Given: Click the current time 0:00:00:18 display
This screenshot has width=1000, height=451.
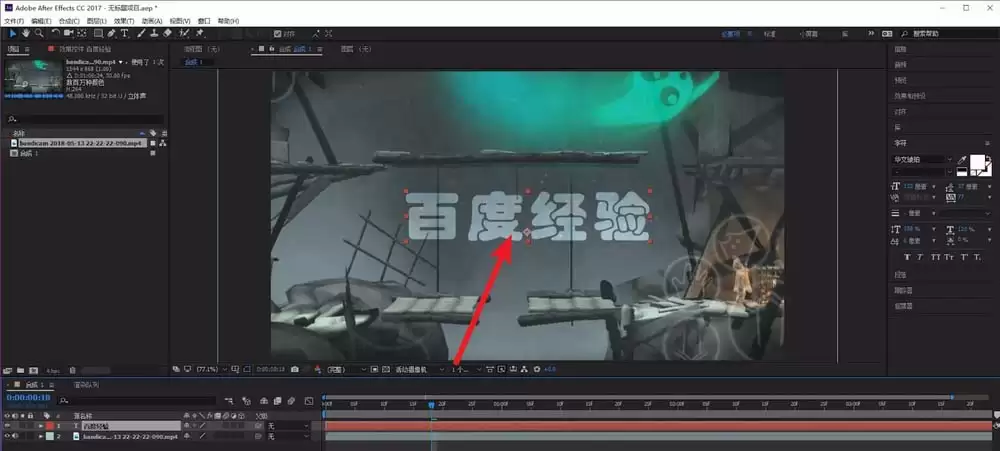Looking at the screenshot, I should tap(29, 397).
